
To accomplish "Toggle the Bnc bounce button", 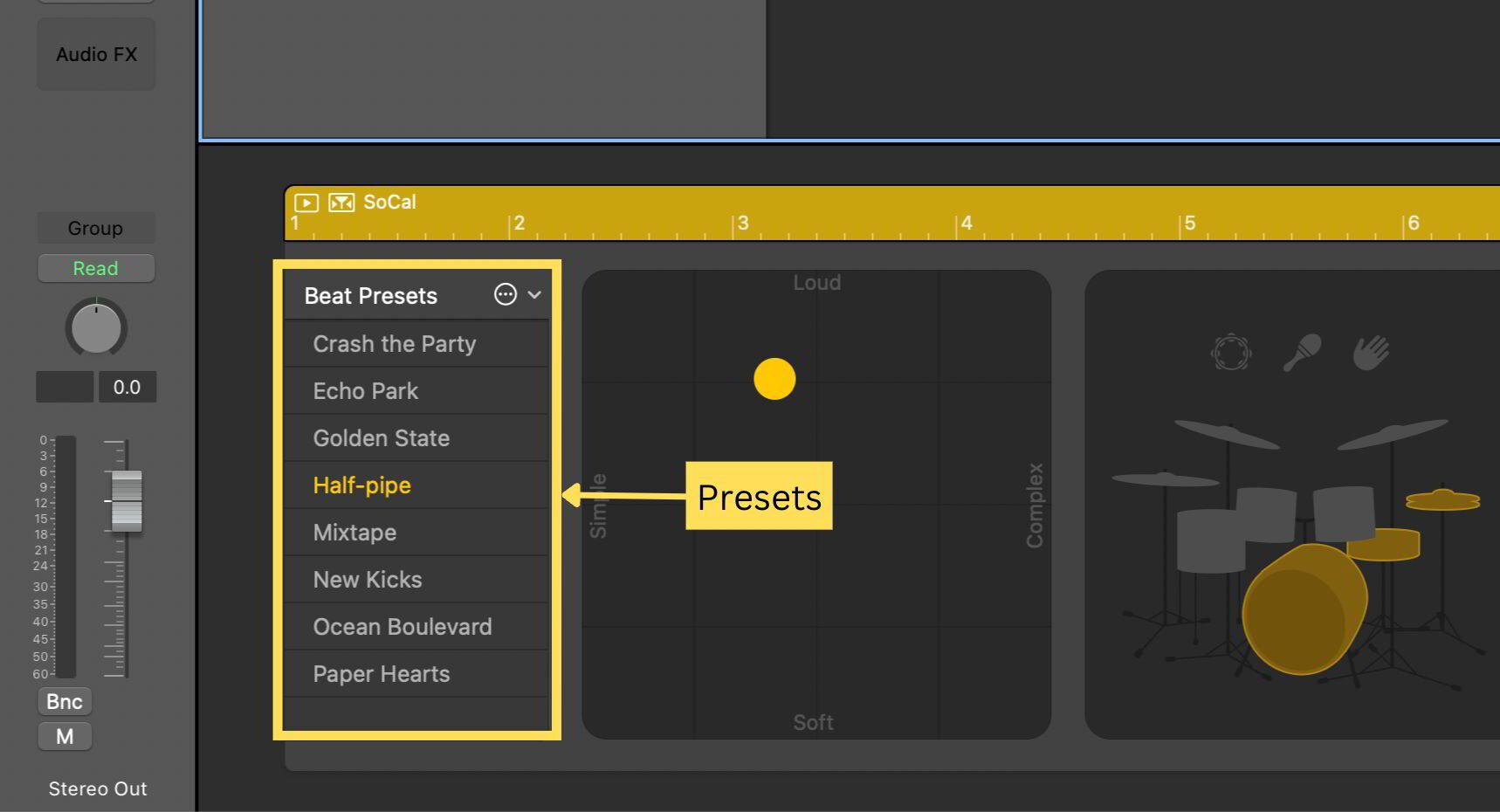I will pos(65,701).
